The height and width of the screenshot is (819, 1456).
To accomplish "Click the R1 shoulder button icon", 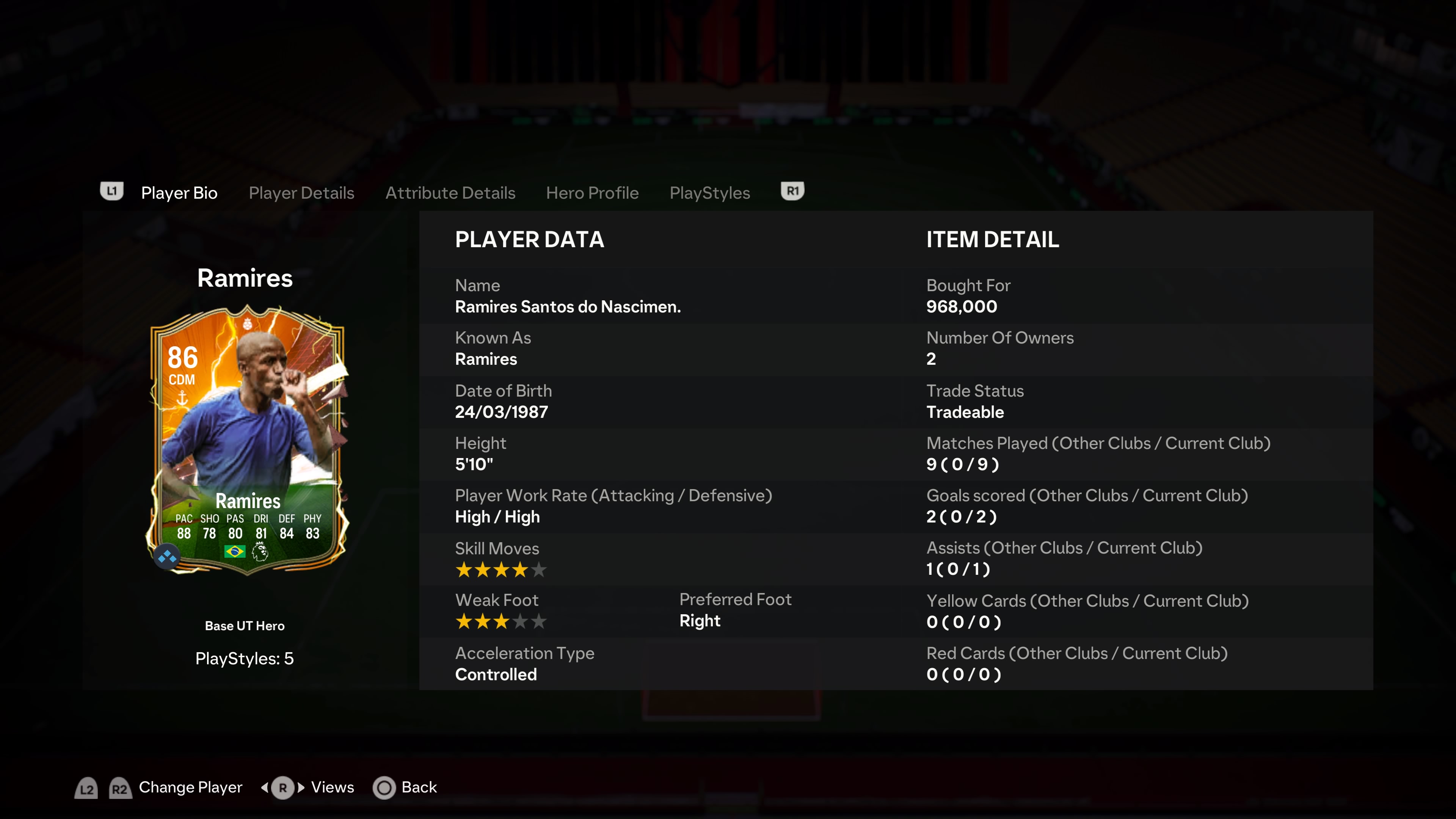I will click(x=792, y=191).
